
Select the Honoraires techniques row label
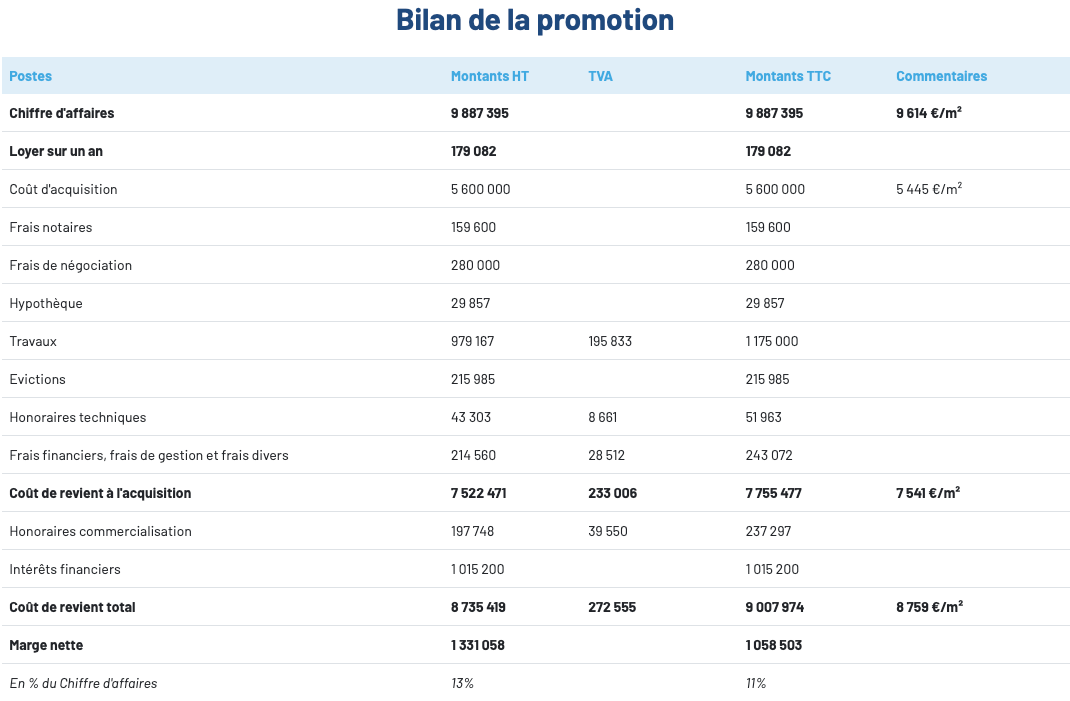point(77,417)
